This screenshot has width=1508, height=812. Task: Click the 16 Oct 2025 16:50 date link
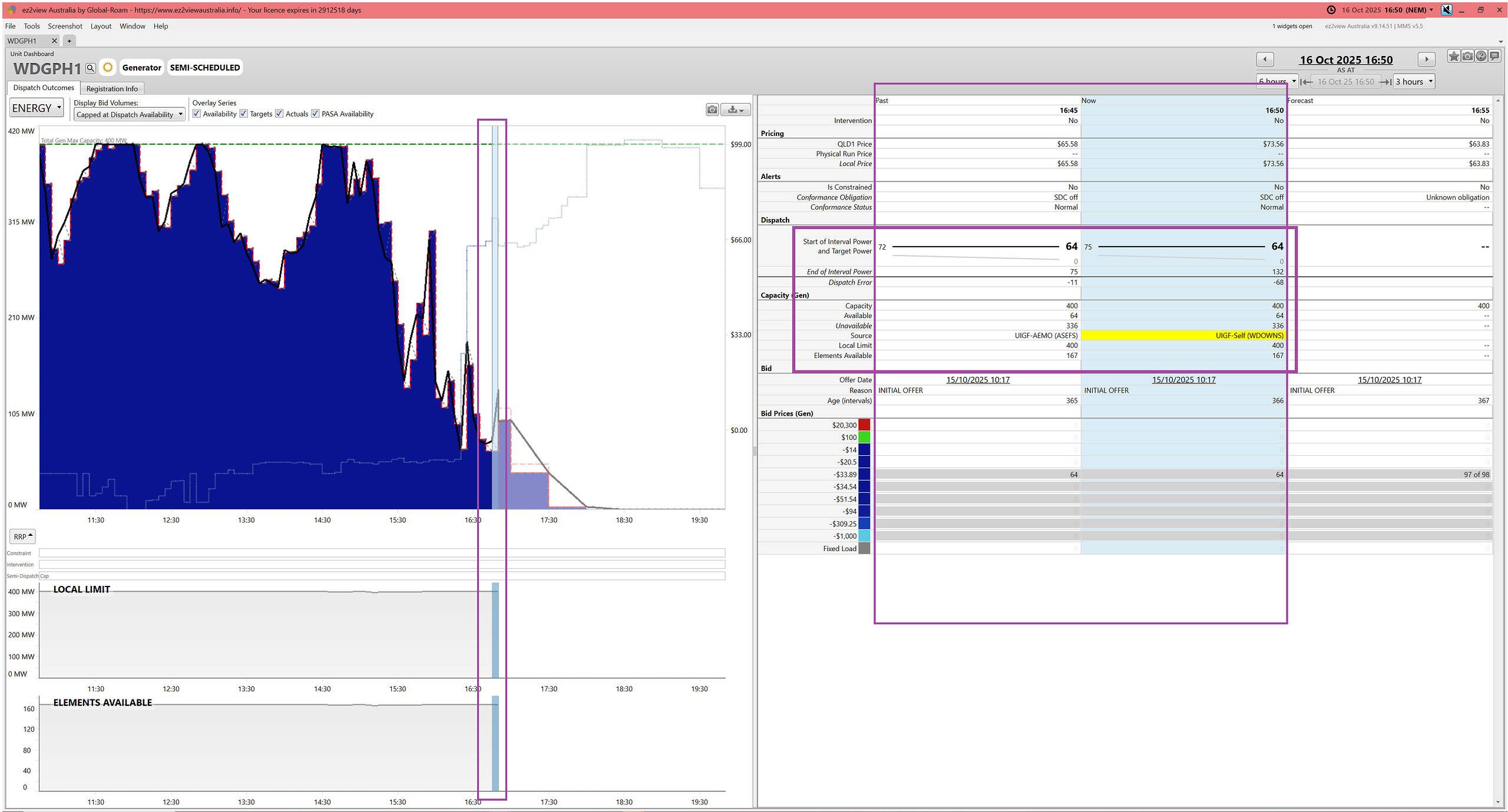point(1346,60)
